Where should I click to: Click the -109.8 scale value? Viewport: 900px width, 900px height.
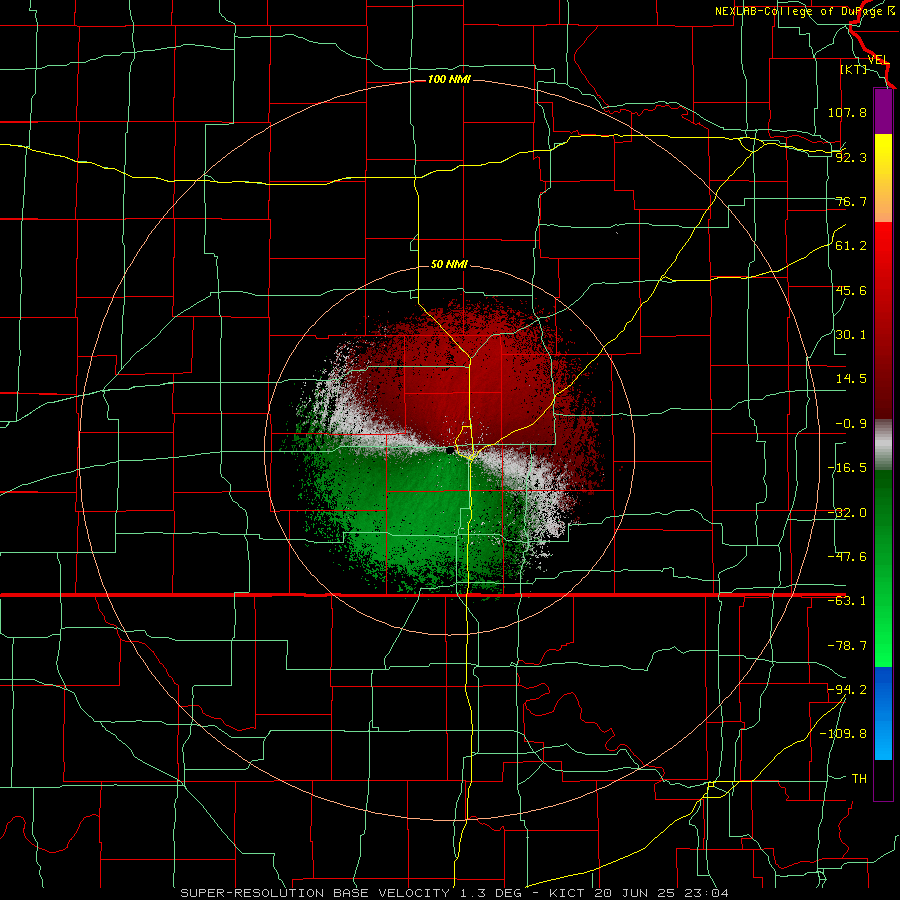pos(843,734)
